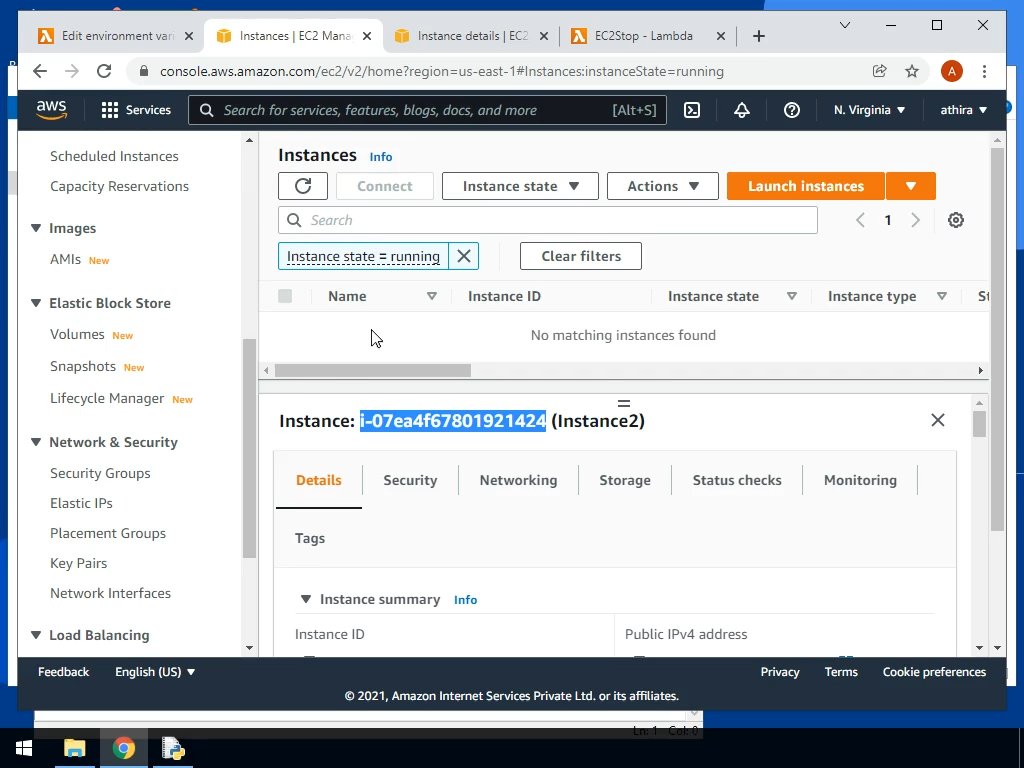Open the tab search chevron in Chrome

pos(844,25)
